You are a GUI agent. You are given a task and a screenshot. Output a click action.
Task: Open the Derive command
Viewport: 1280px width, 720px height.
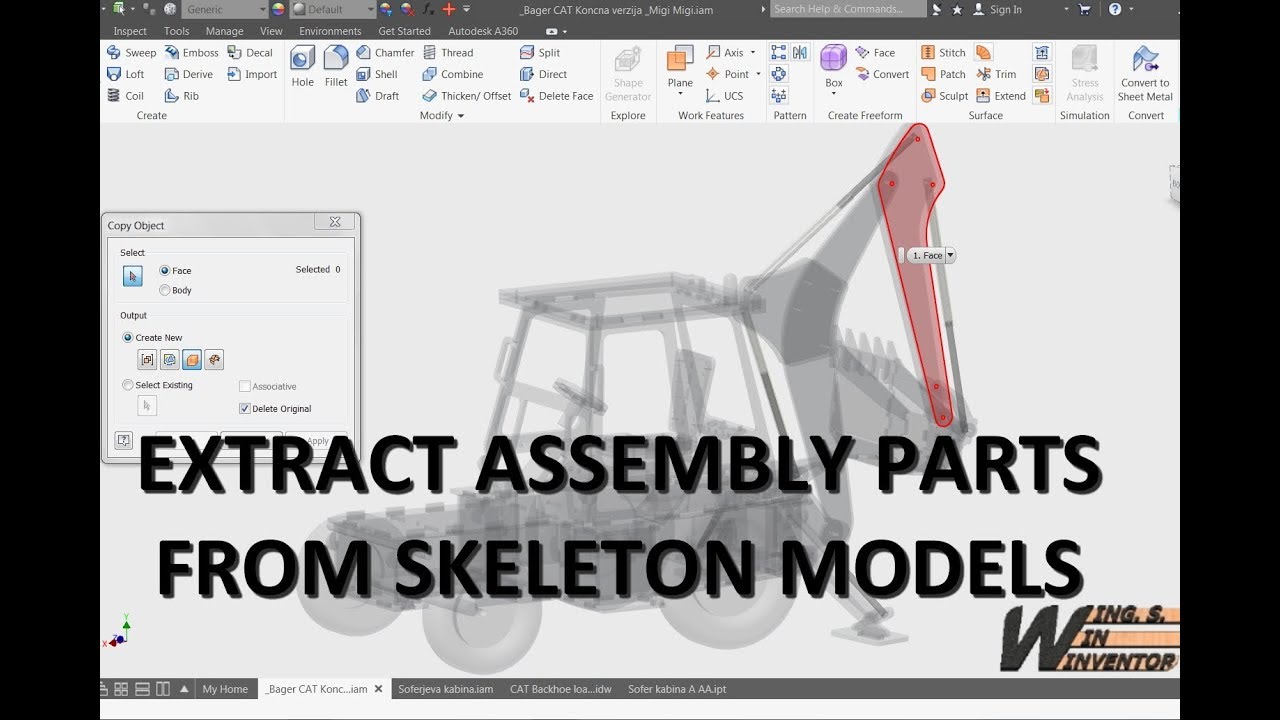(x=188, y=74)
